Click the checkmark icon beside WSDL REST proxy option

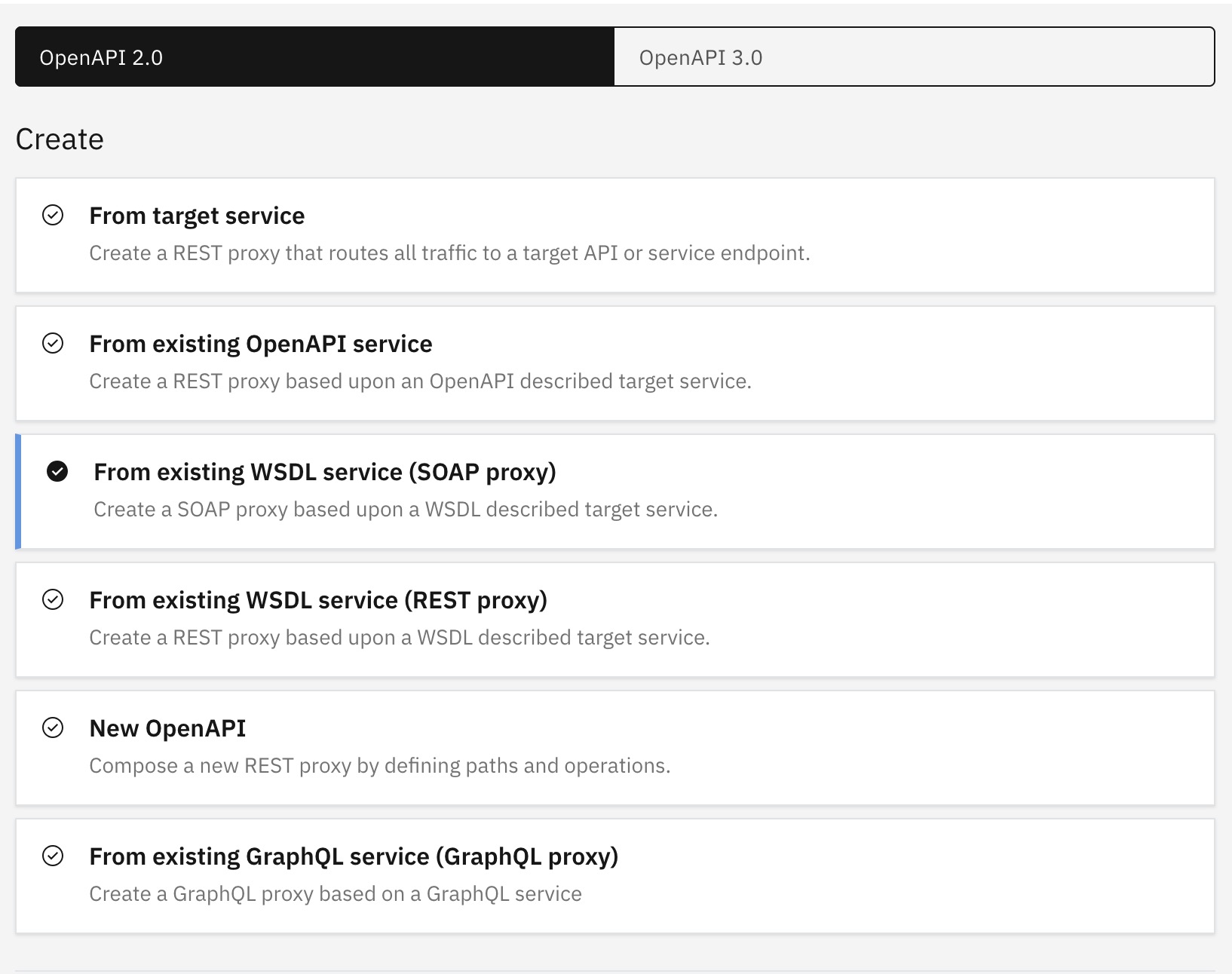(x=53, y=600)
